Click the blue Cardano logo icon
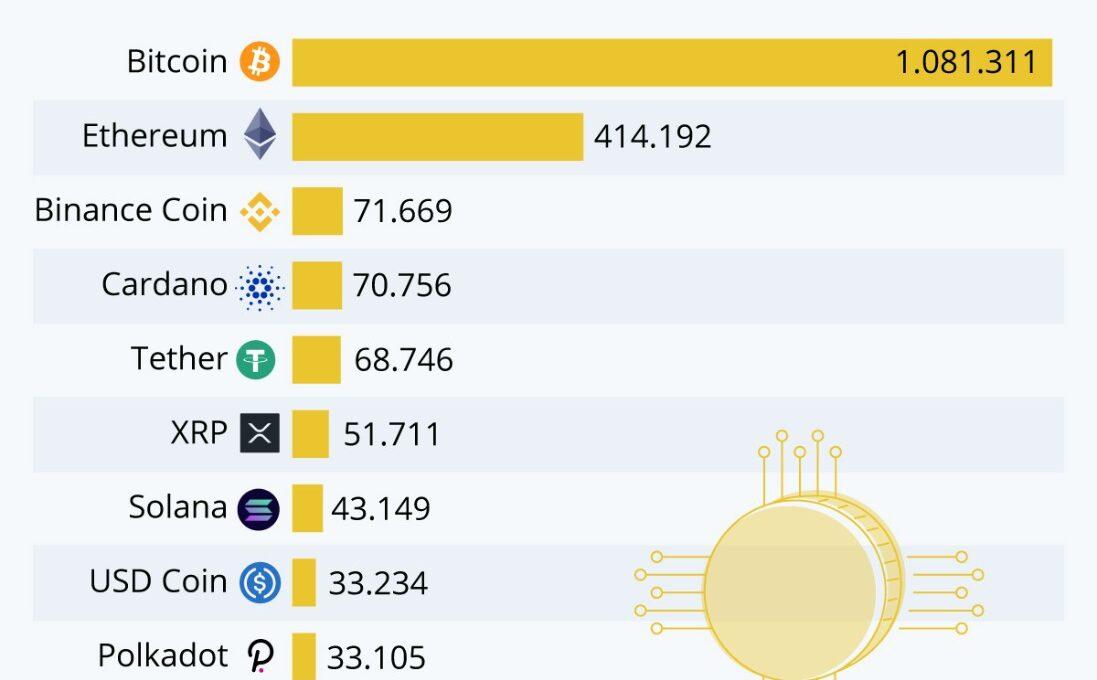 click(260, 286)
